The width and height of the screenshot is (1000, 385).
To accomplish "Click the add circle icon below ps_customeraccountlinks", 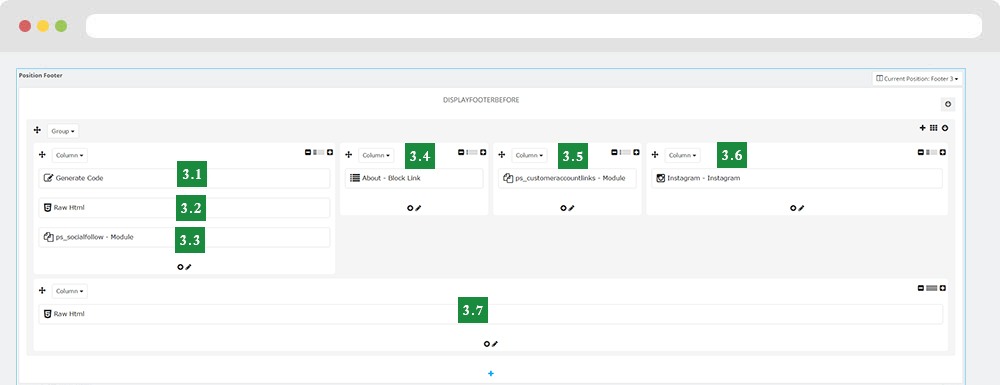I will tap(563, 208).
